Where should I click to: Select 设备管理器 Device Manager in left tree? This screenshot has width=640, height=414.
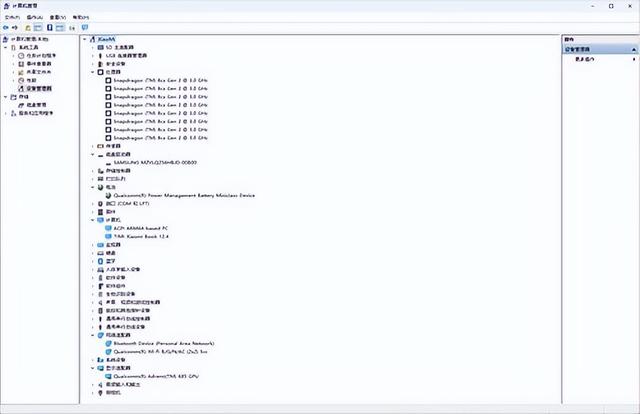39,88
